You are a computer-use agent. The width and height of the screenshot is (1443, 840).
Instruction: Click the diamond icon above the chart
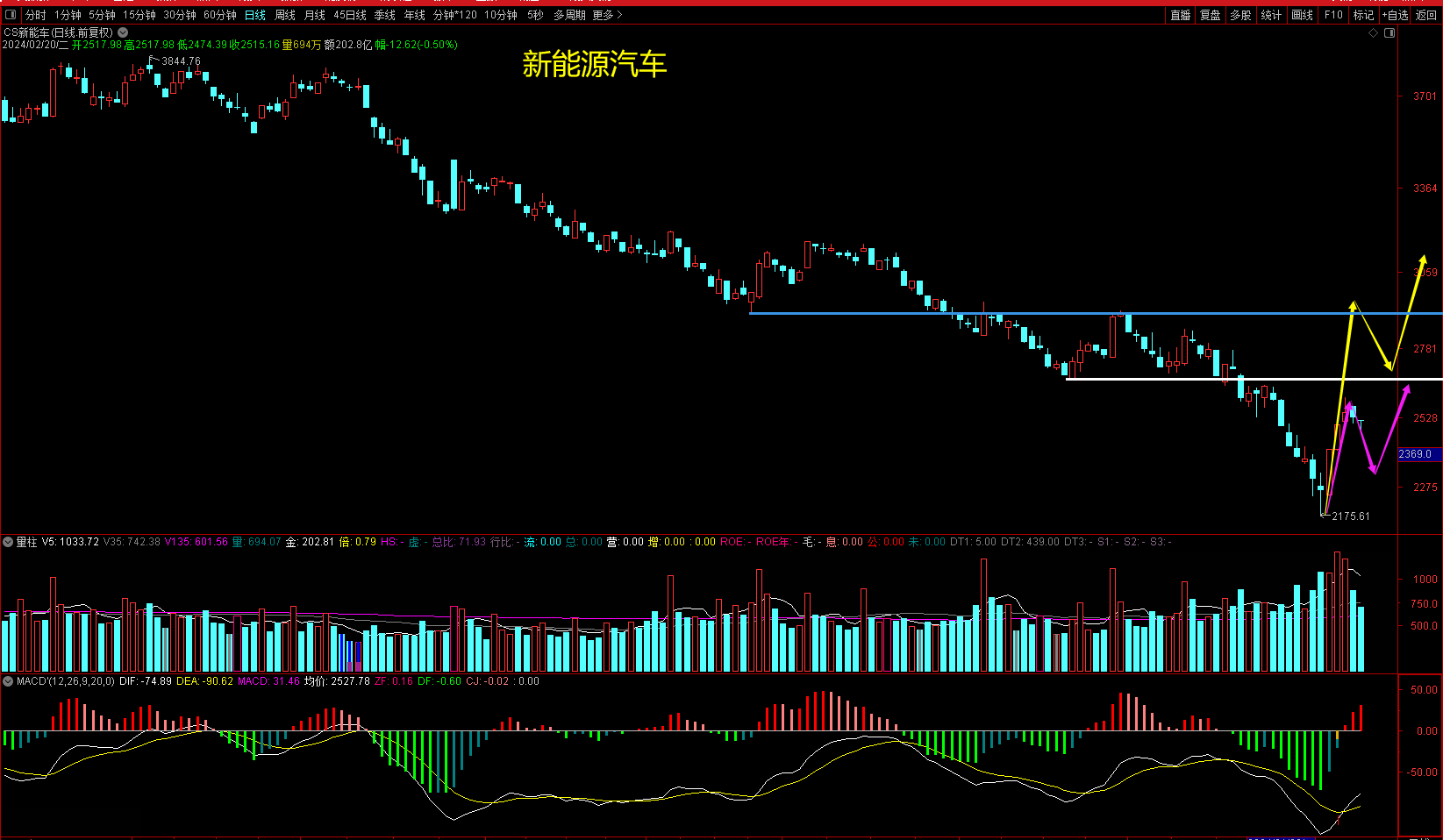tap(1374, 33)
